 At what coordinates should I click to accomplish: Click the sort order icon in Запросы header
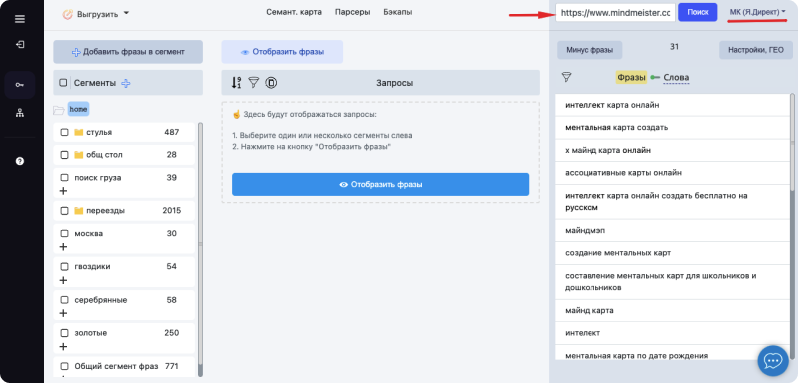236,82
